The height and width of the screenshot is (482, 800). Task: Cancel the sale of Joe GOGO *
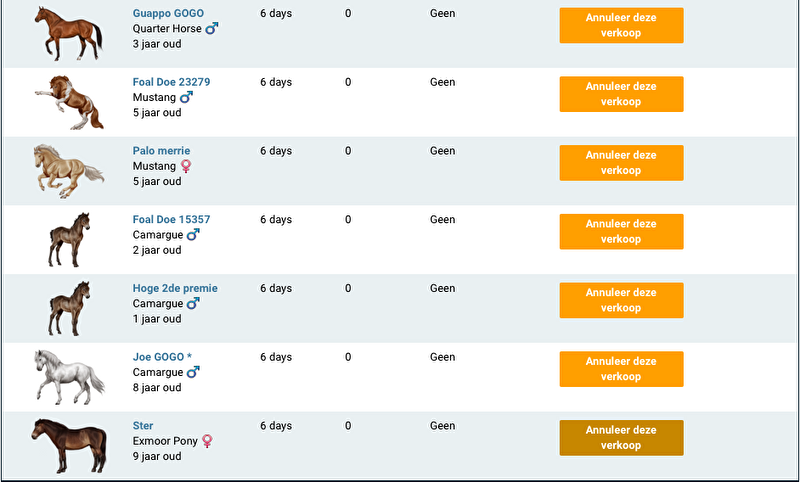point(621,369)
